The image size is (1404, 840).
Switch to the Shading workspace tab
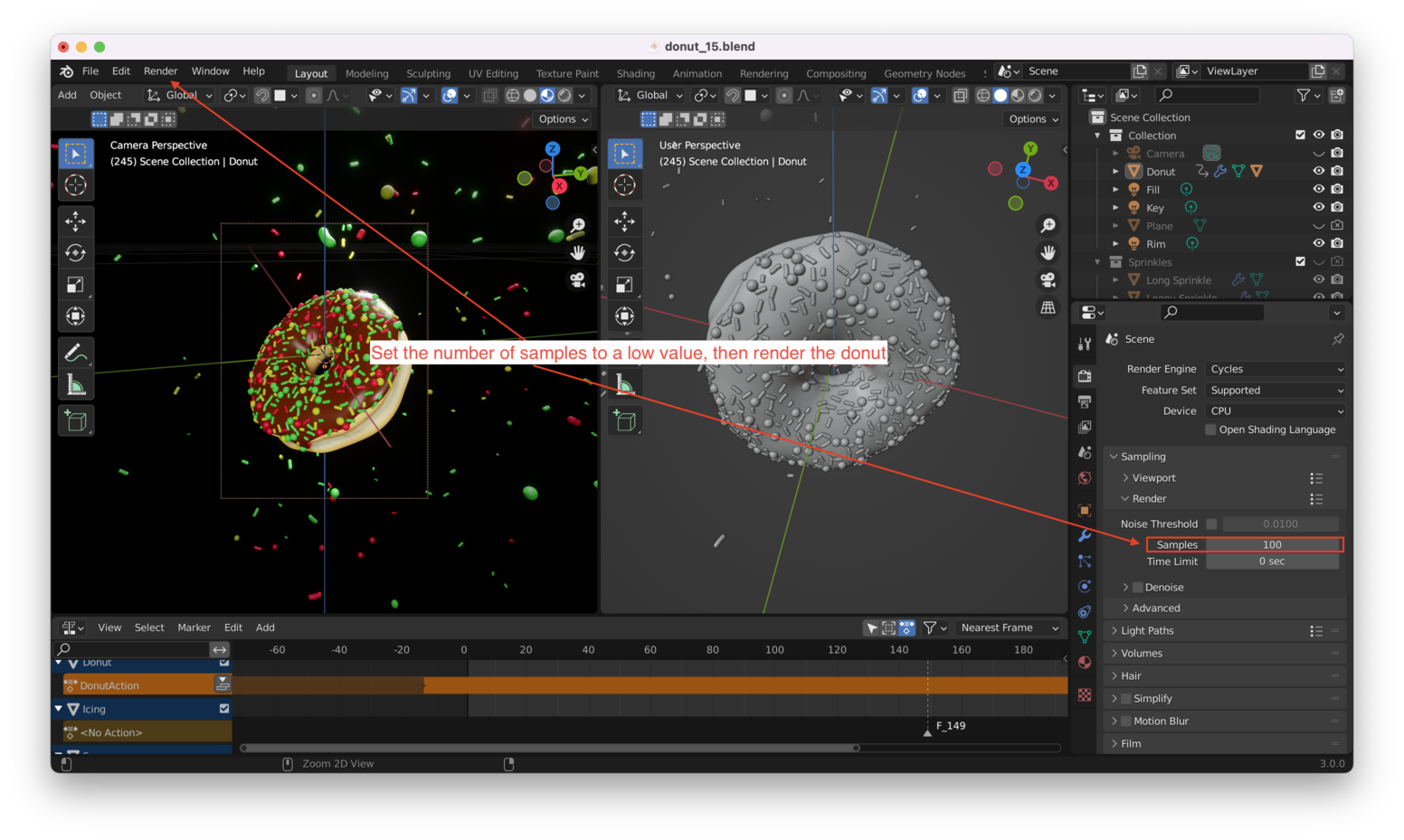(x=635, y=73)
